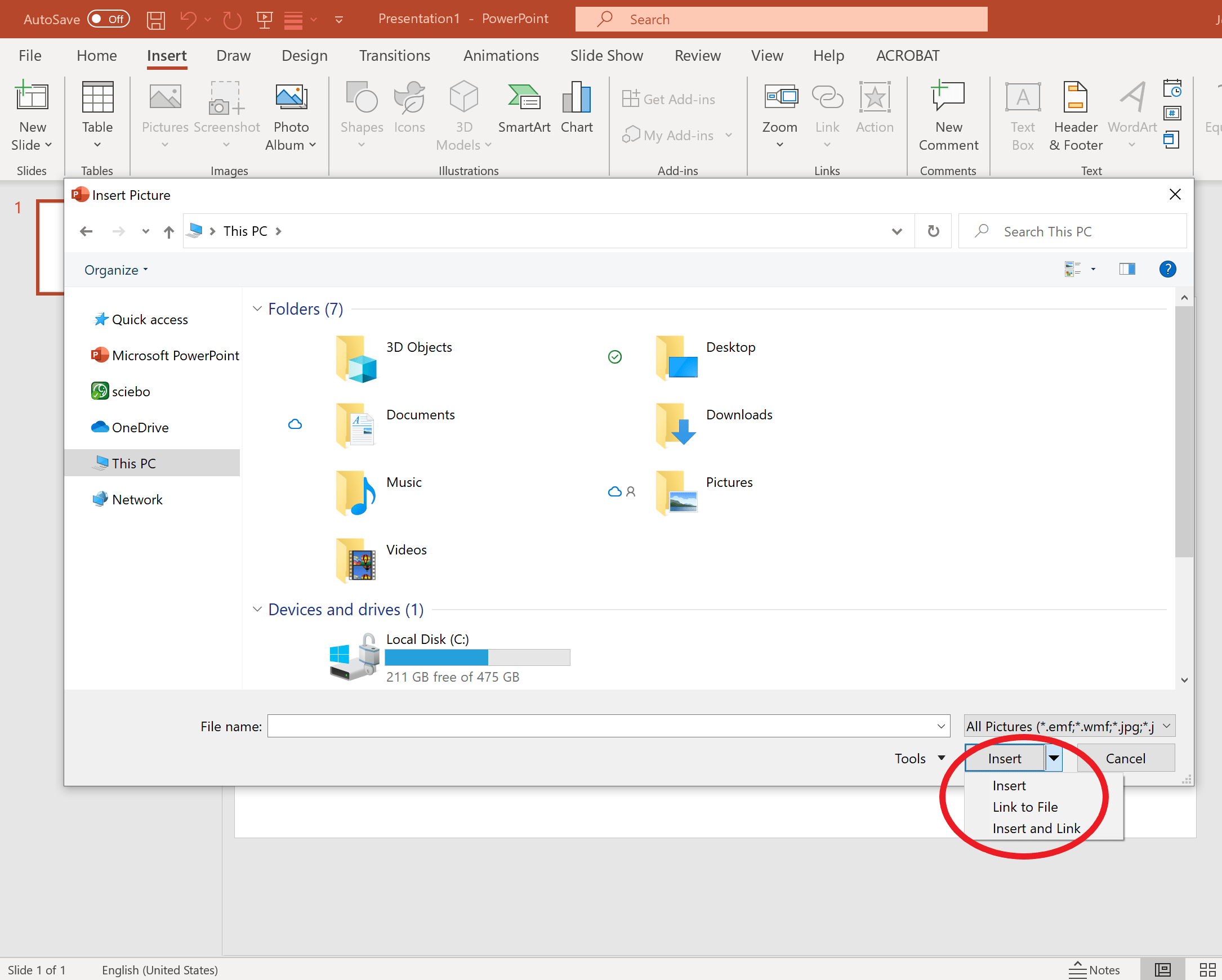Click the SmartArt icon in ribbon

524,108
